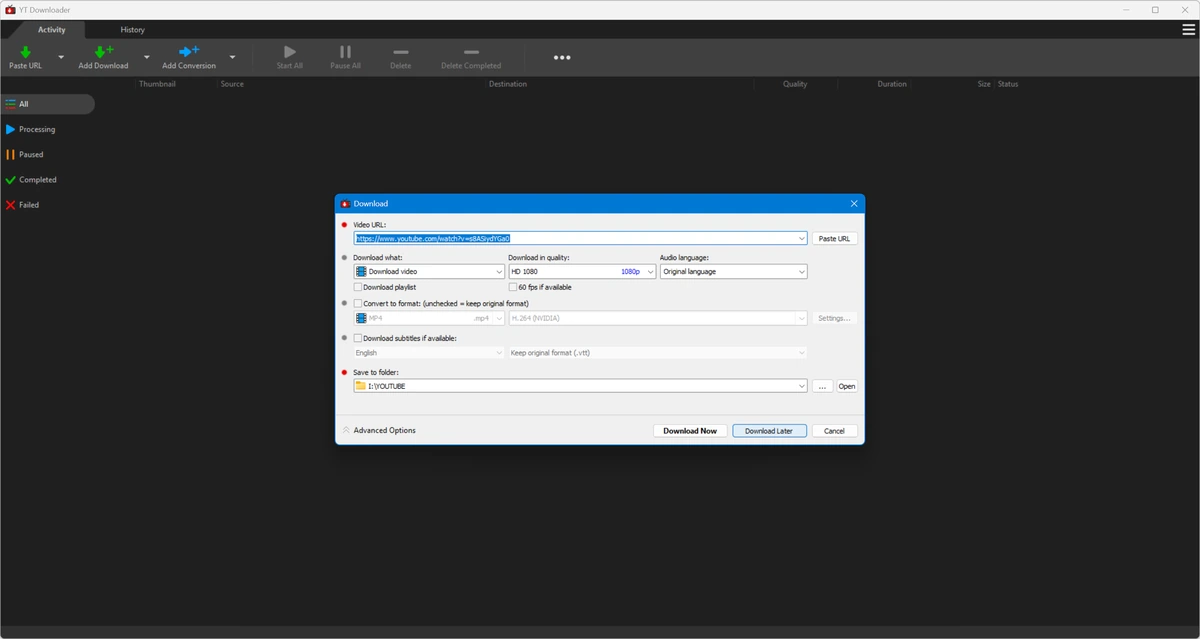Image resolution: width=1200 pixels, height=639 pixels.
Task: Click the Paste URL button in dialog
Action: pos(834,239)
